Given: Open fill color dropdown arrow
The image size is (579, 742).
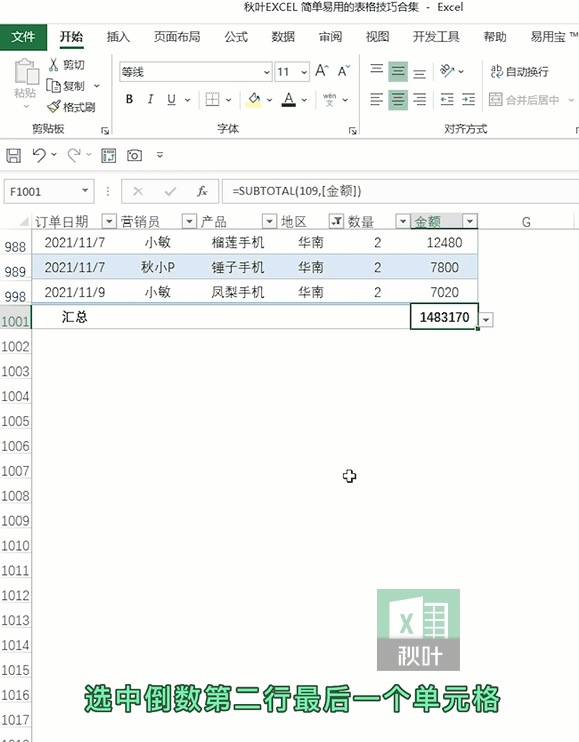Looking at the screenshot, I should 269,100.
